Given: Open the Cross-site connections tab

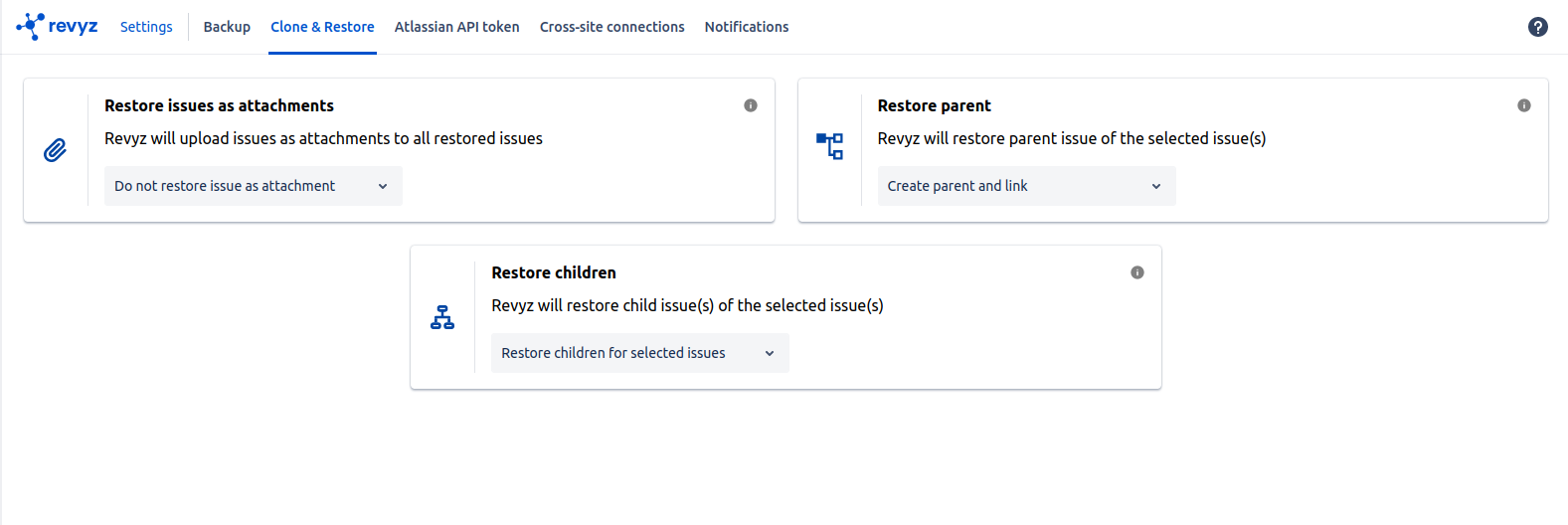Looking at the screenshot, I should [611, 27].
